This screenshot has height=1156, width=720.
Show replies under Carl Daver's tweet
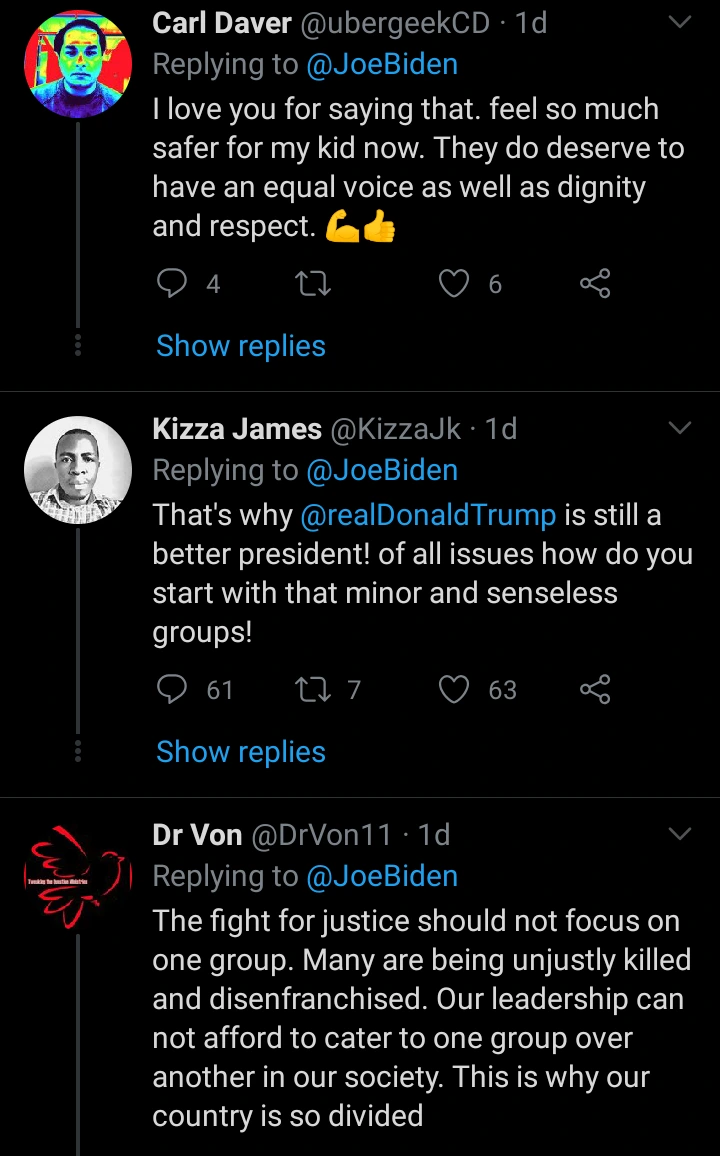pos(241,346)
